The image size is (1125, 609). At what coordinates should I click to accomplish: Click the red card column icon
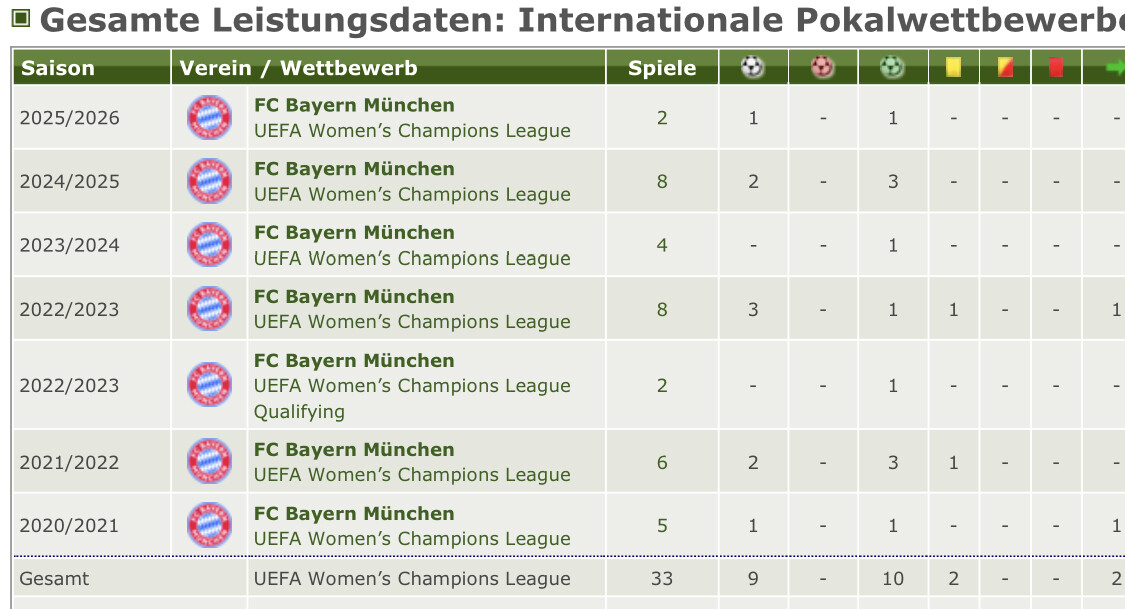(x=1056, y=67)
